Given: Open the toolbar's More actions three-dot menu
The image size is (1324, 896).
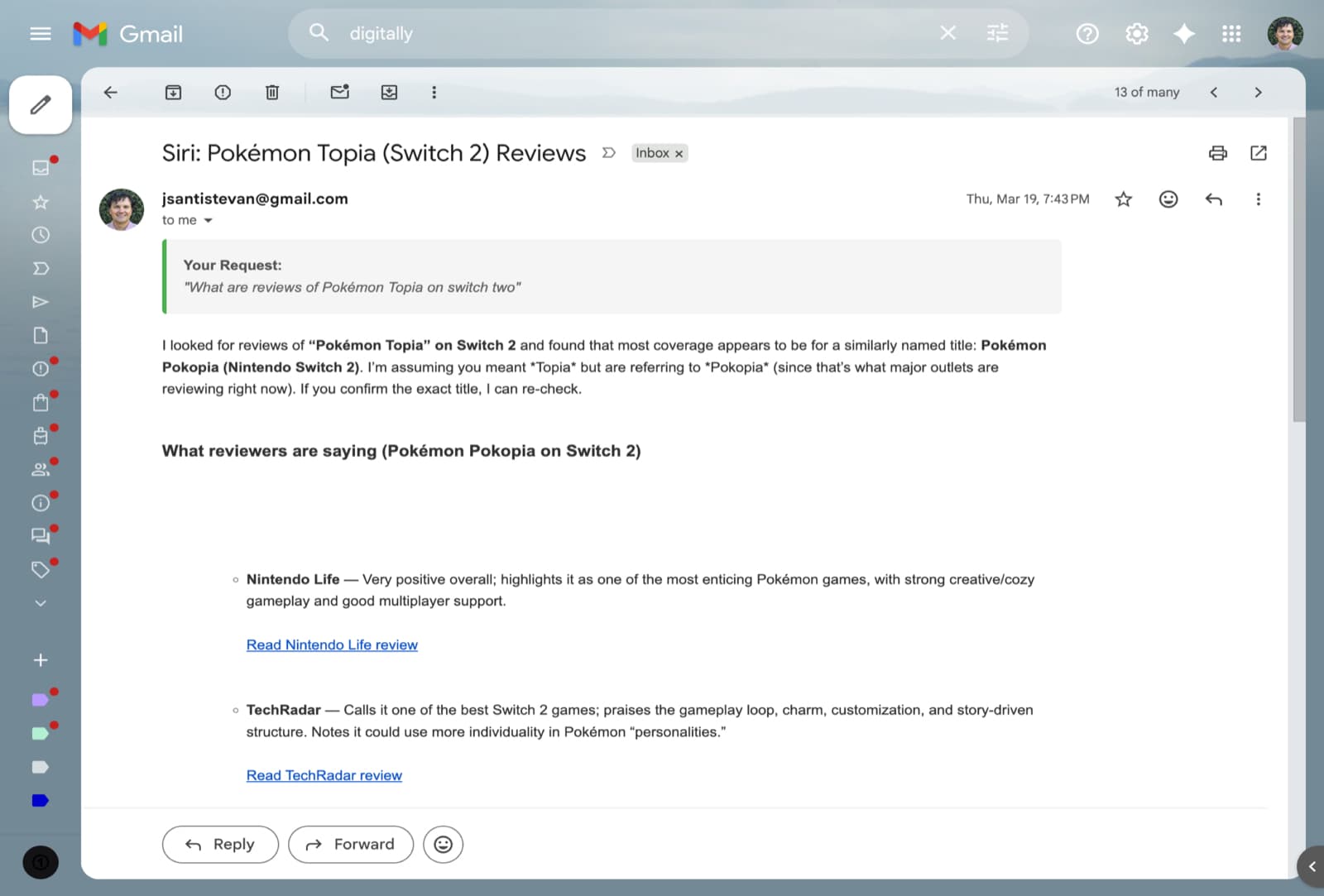Looking at the screenshot, I should (x=434, y=93).
